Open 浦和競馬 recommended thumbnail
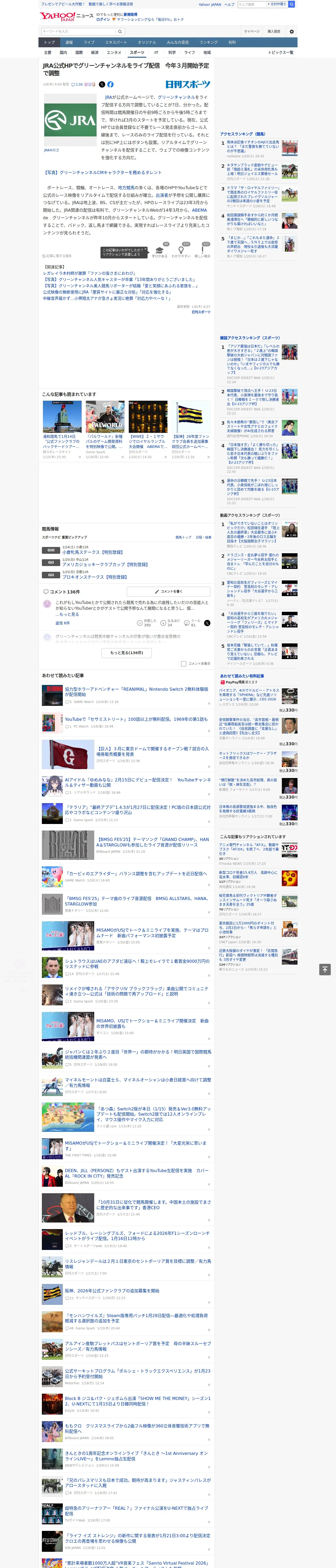Screen dimensions: 336x1568 pos(62,417)
